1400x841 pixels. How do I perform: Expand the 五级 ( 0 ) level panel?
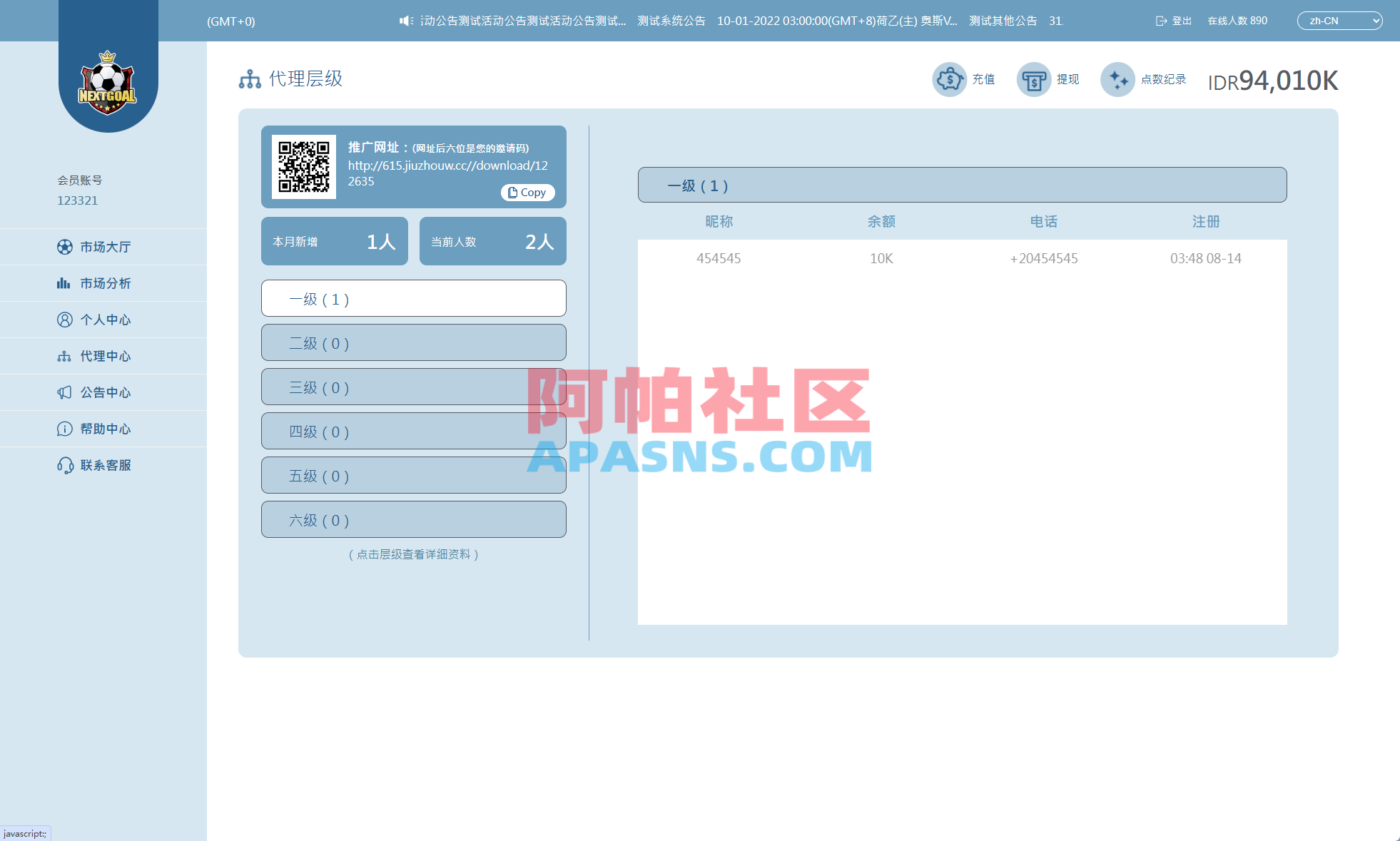click(413, 475)
